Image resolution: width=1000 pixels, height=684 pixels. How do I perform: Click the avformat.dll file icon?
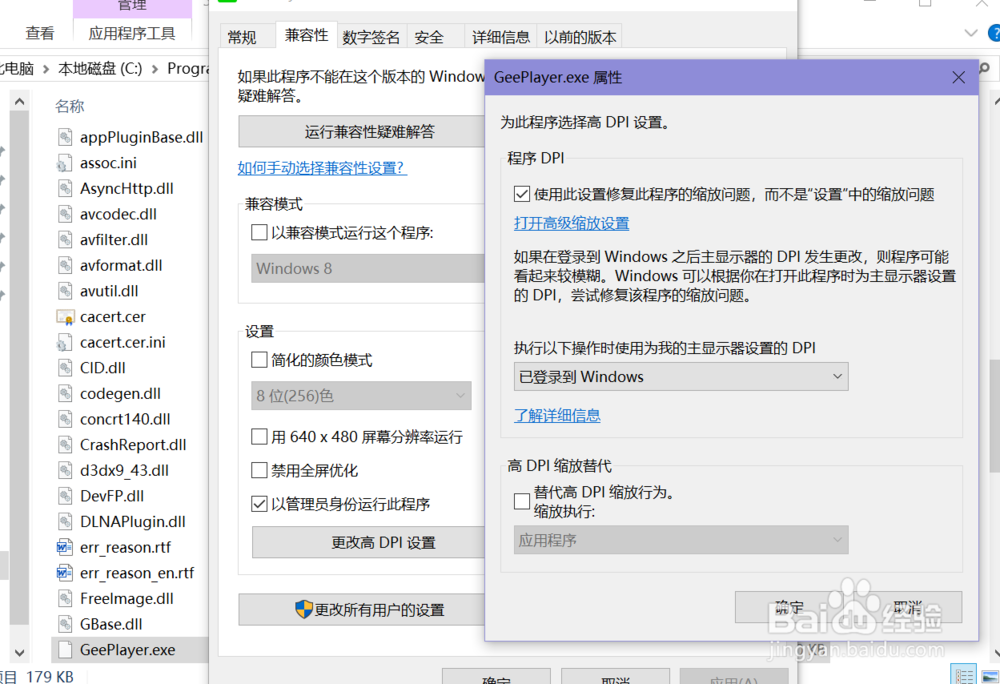[x=65, y=265]
